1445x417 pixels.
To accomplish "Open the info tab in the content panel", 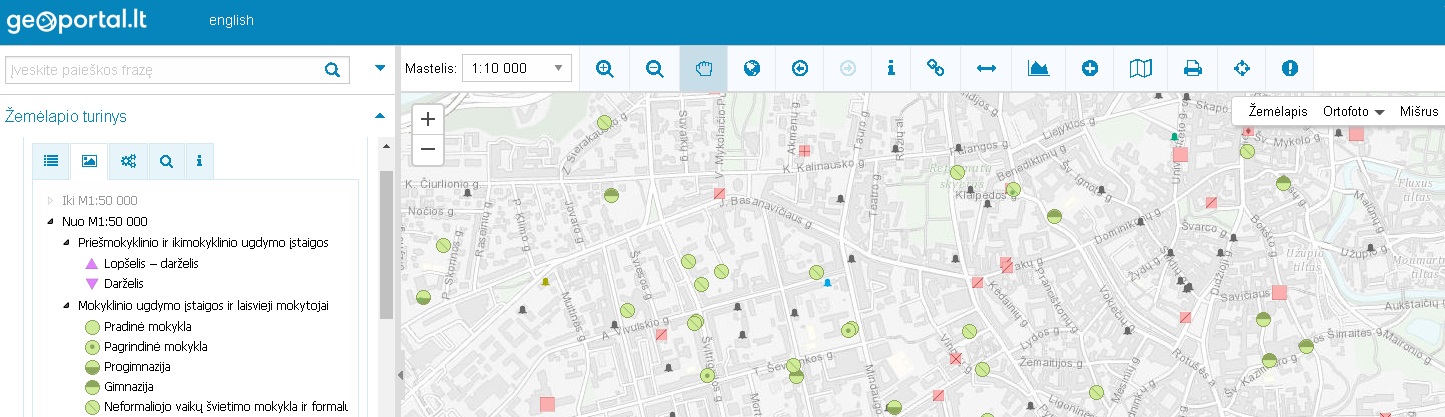I will (199, 160).
